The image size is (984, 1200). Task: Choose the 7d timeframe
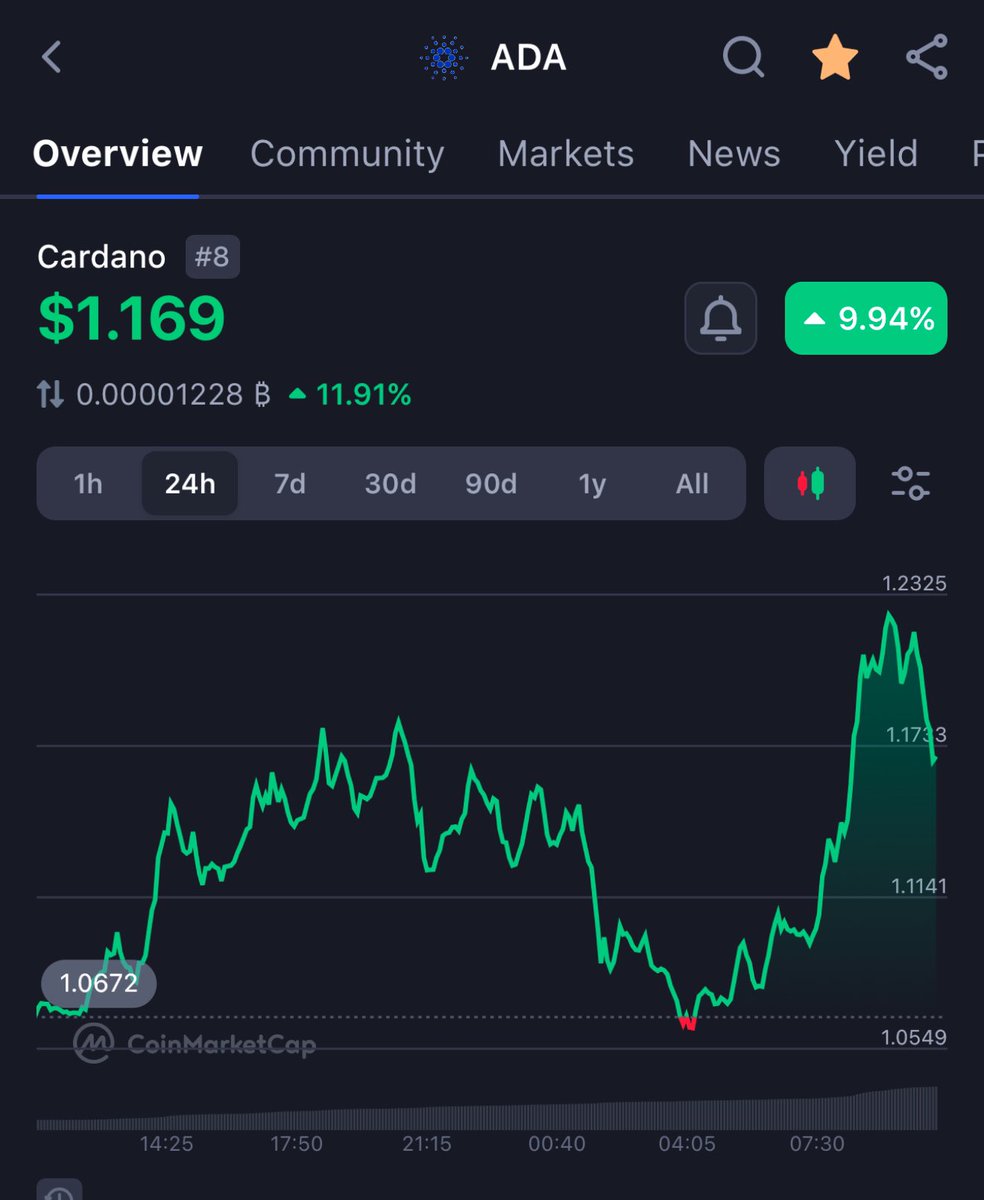coord(290,484)
